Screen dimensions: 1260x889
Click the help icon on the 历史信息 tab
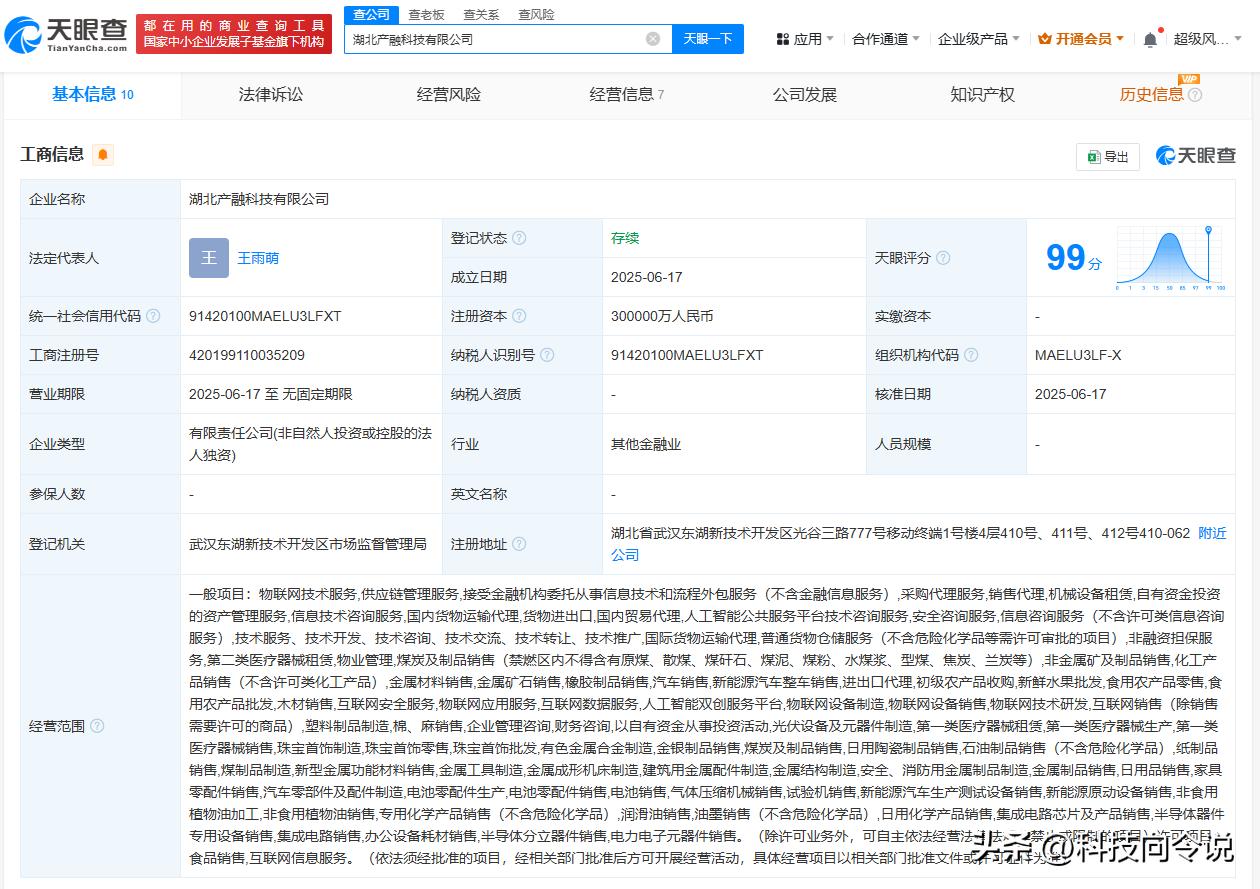[1195, 95]
